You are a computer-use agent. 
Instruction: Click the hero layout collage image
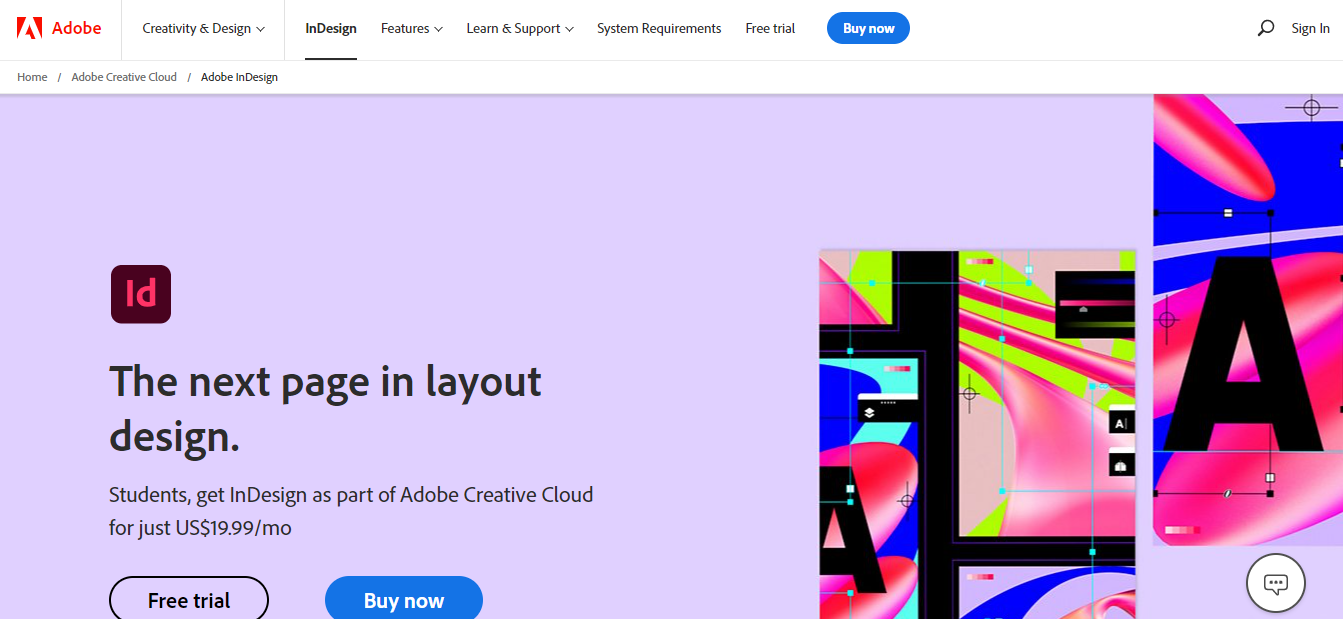977,434
